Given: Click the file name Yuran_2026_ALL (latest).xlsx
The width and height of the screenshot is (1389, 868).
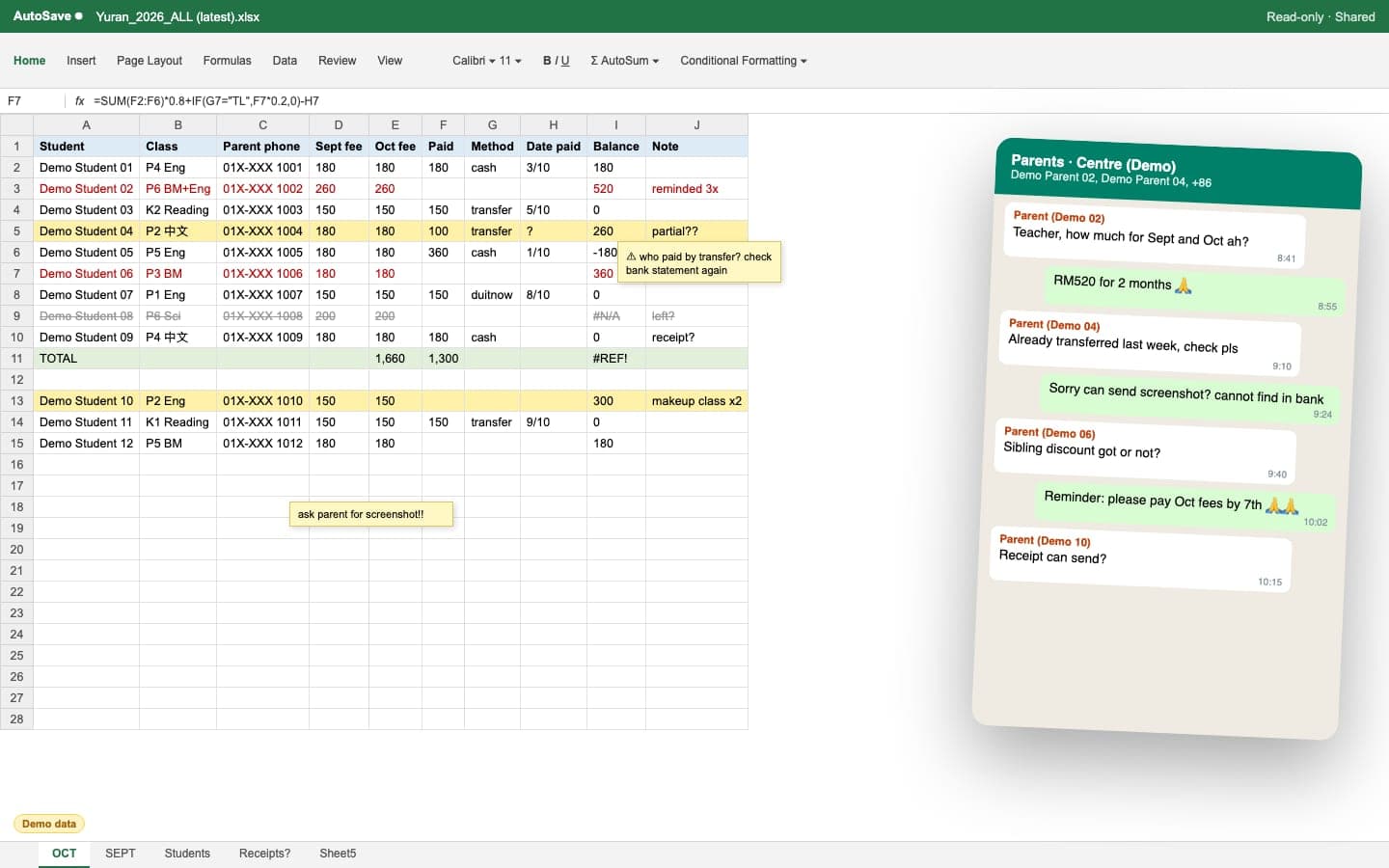Looking at the screenshot, I should (177, 16).
